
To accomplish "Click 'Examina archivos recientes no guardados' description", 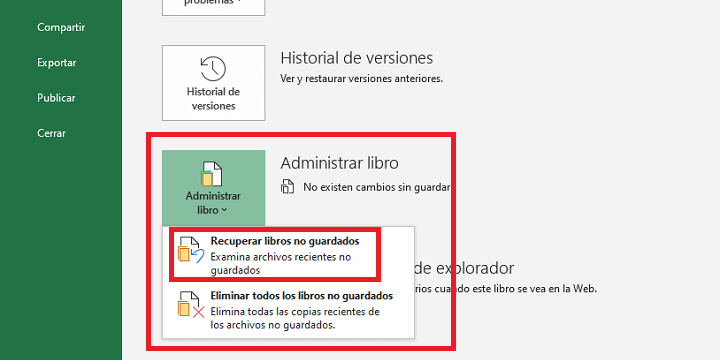I will click(x=281, y=264).
